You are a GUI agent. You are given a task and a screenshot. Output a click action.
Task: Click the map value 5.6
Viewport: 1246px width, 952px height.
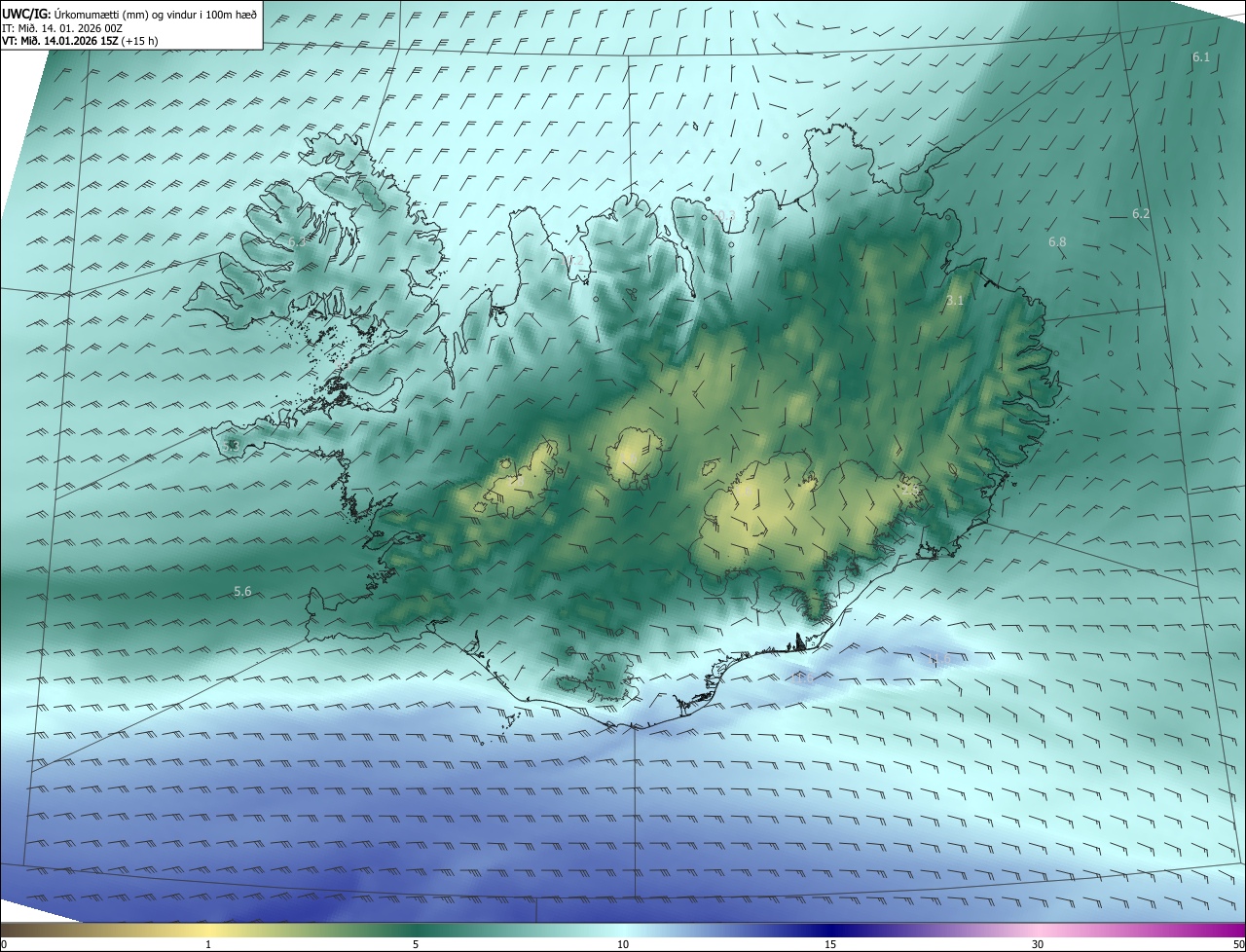pos(242,591)
